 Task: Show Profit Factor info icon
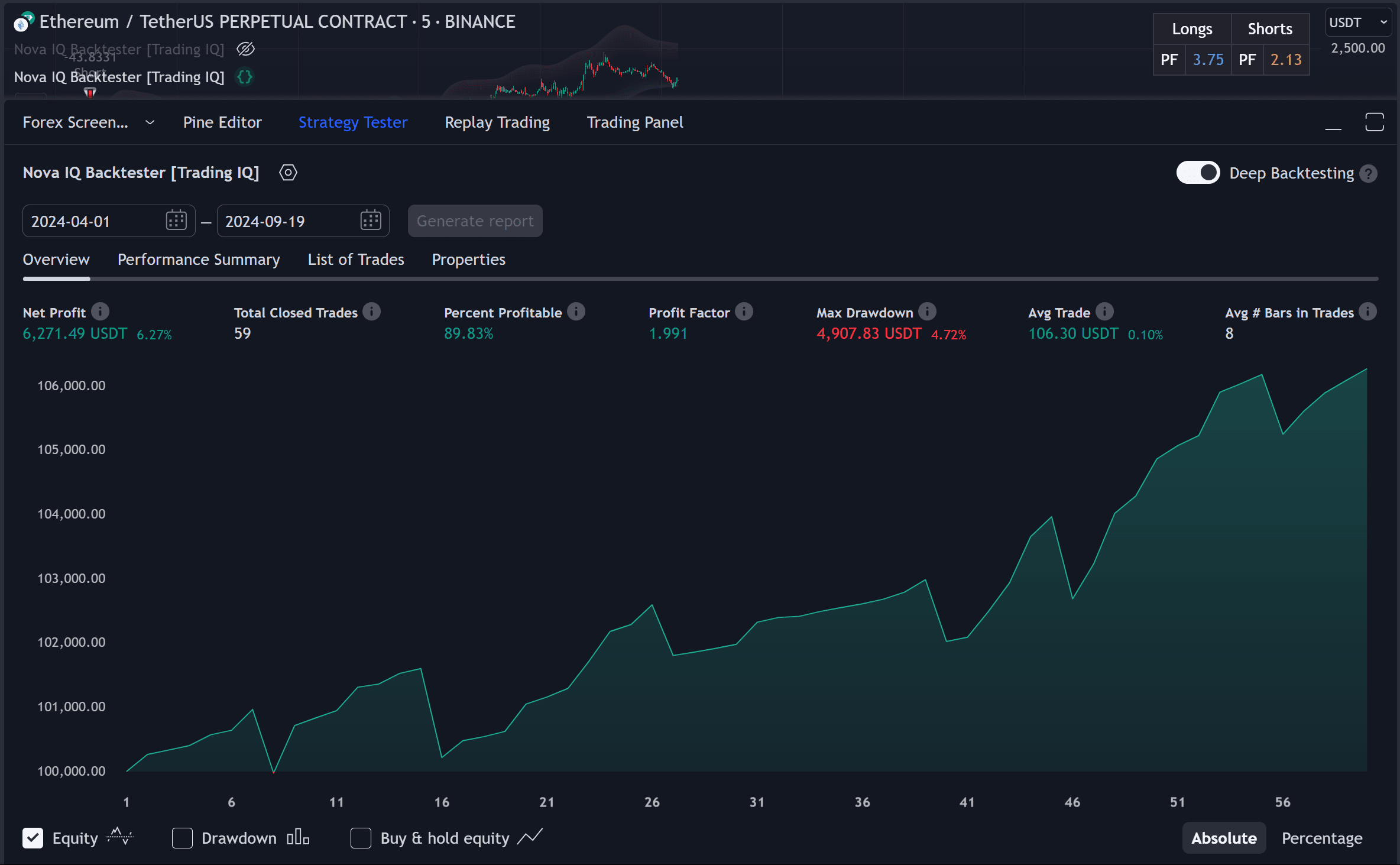(x=744, y=311)
